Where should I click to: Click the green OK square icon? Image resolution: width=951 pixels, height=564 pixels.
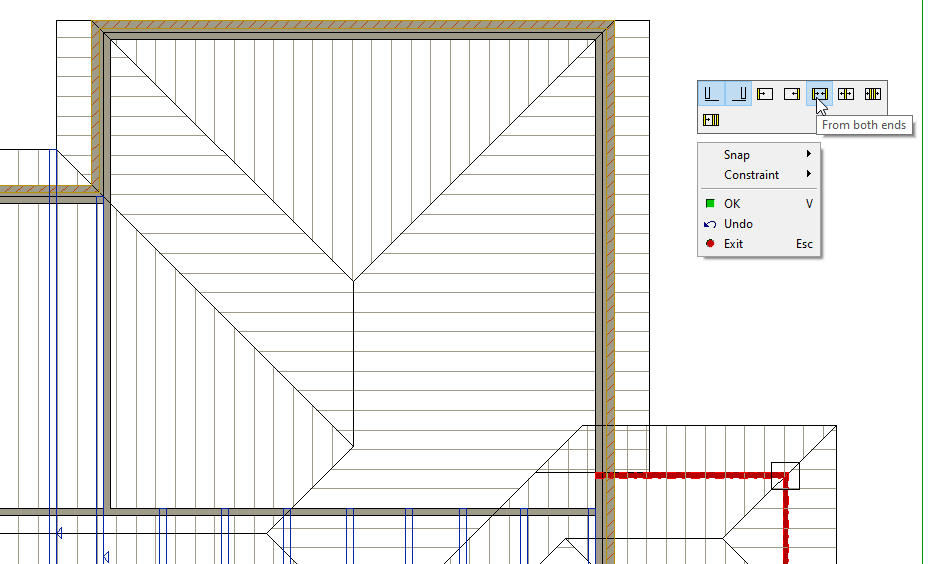click(710, 204)
